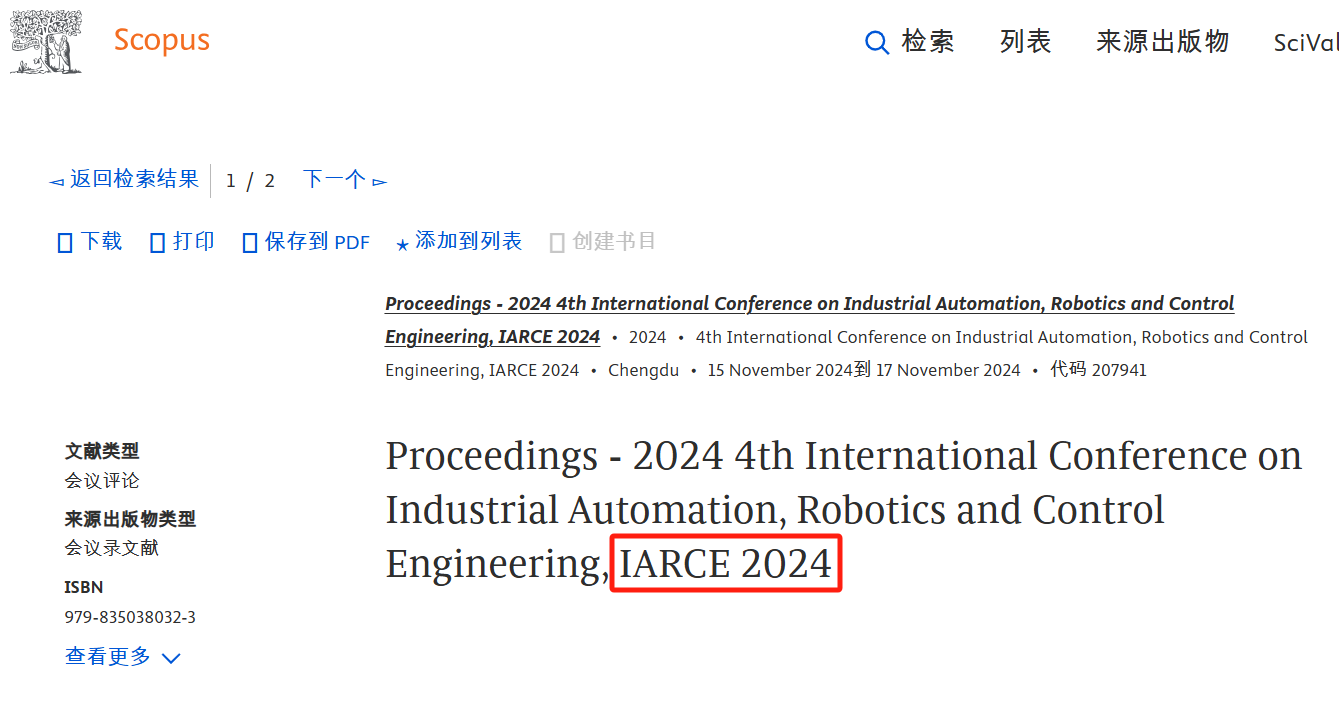This screenshot has width=1339, height=705.
Task: Return via the 返回检索结果 link text
Action: pyautogui.click(x=134, y=179)
